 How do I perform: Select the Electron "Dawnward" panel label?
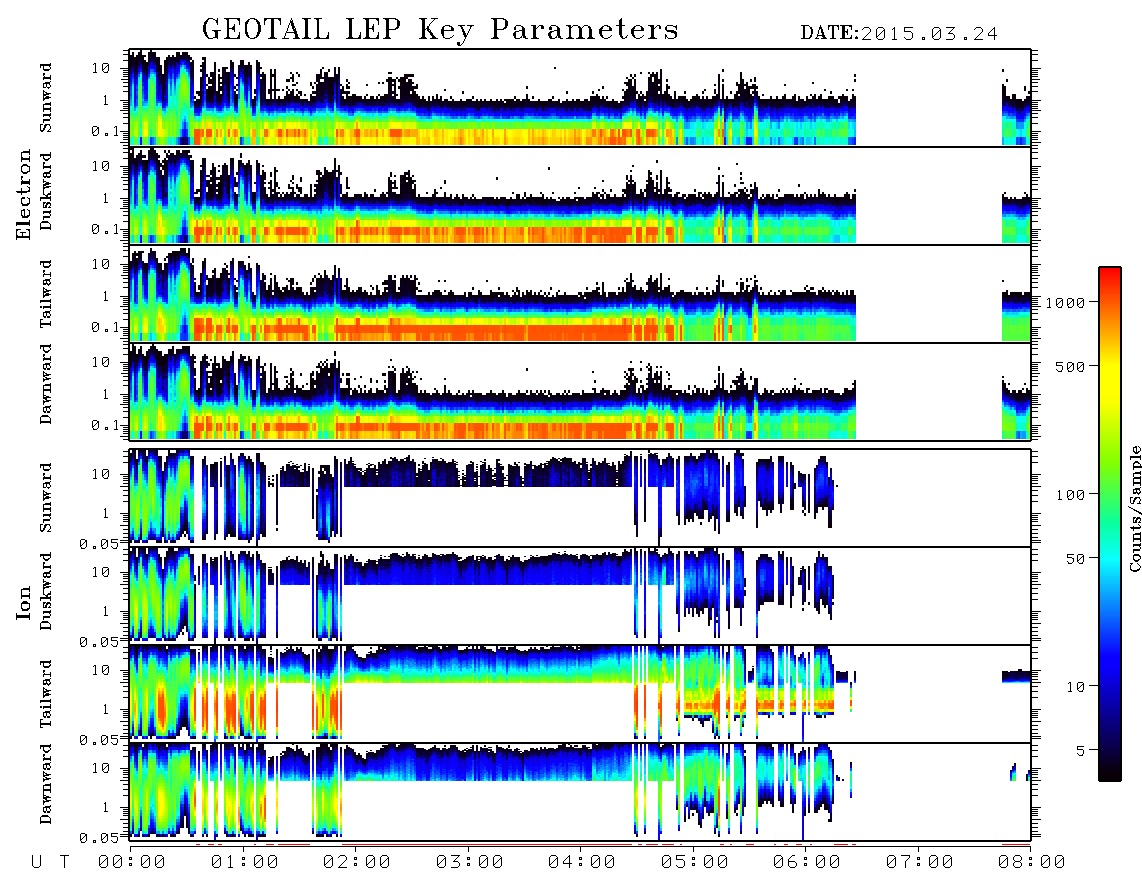[45, 384]
